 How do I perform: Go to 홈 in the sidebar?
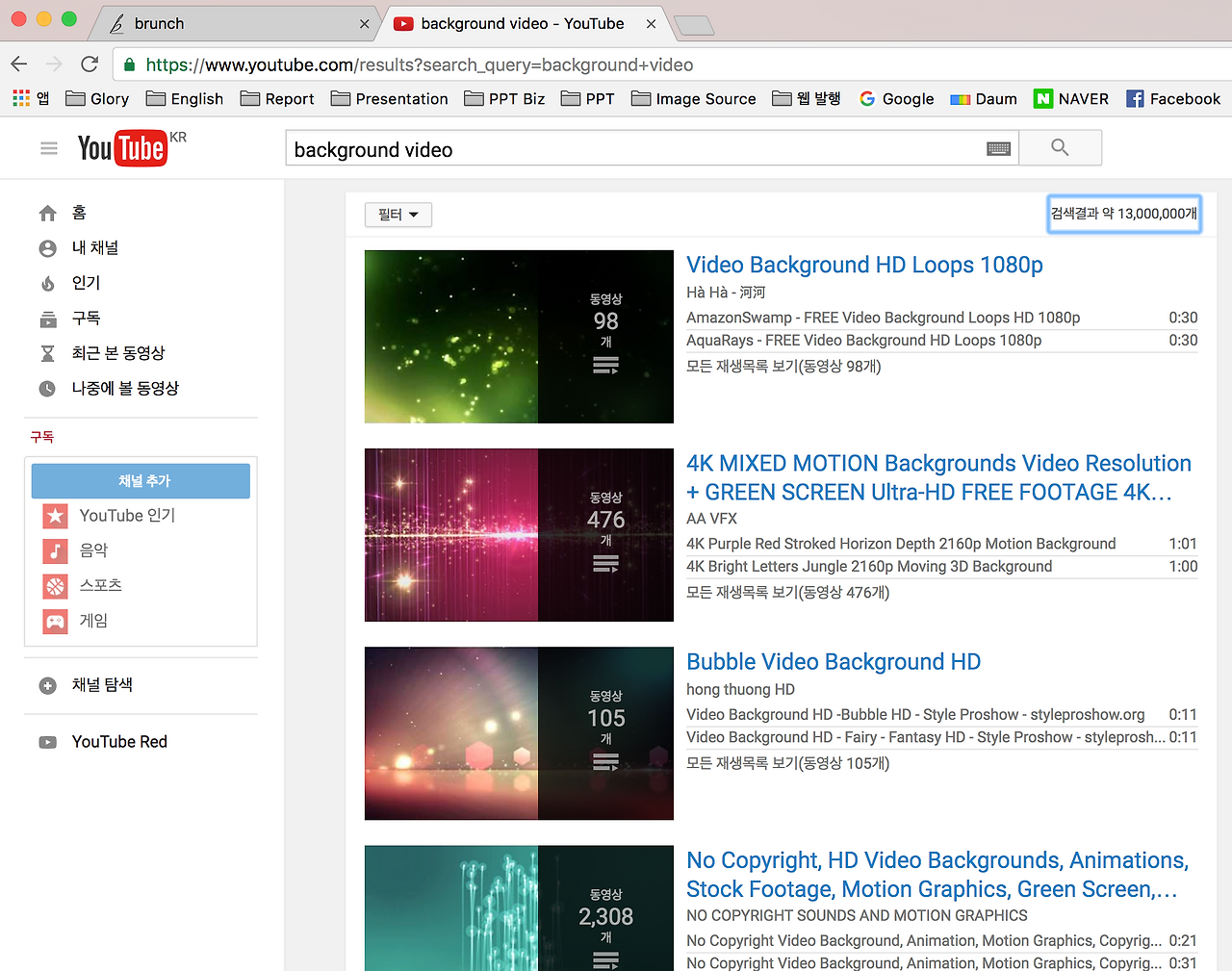pos(79,213)
